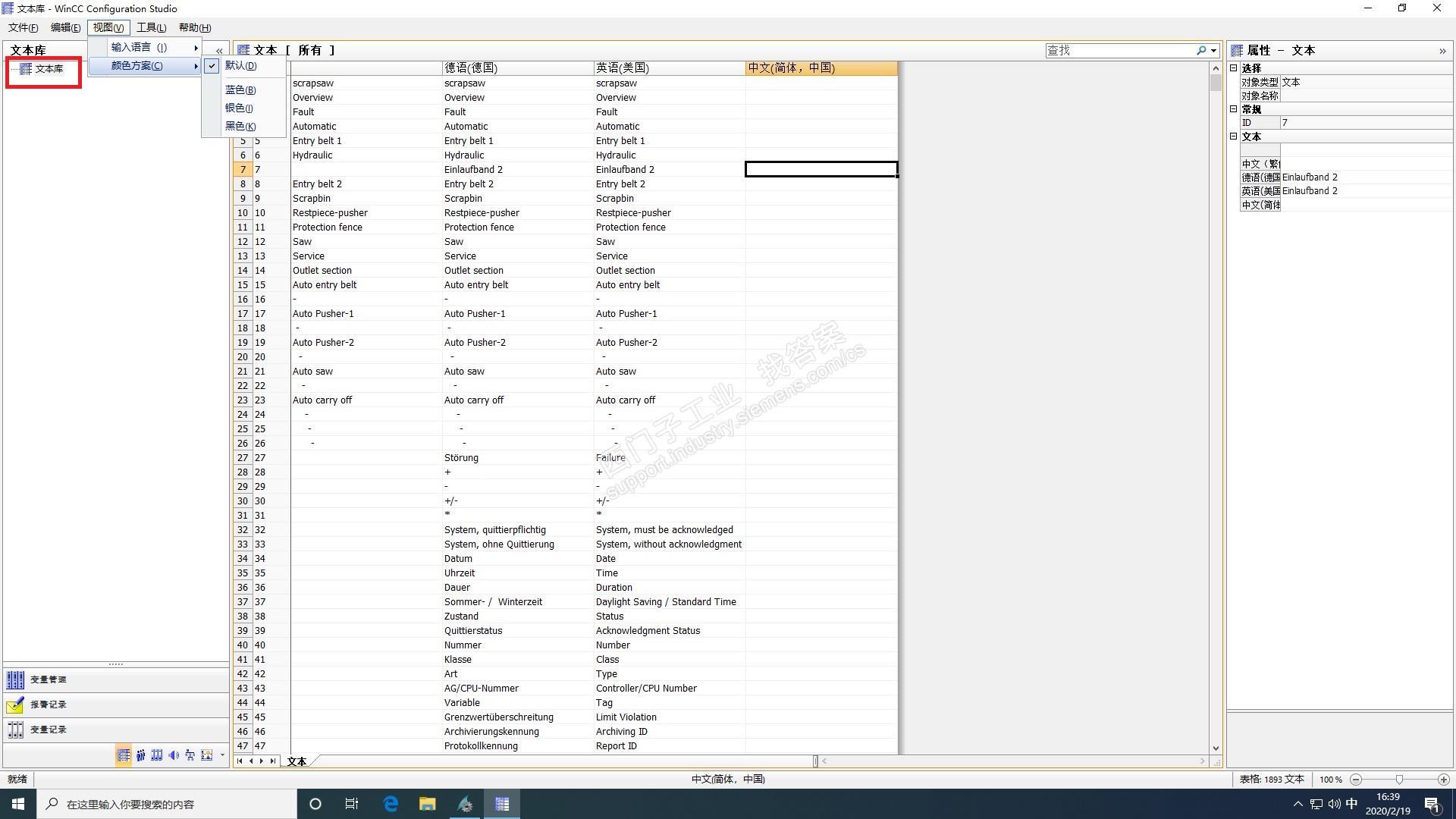1456x819 pixels.
Task: Collapse the 选择 property group
Action: 1234,68
